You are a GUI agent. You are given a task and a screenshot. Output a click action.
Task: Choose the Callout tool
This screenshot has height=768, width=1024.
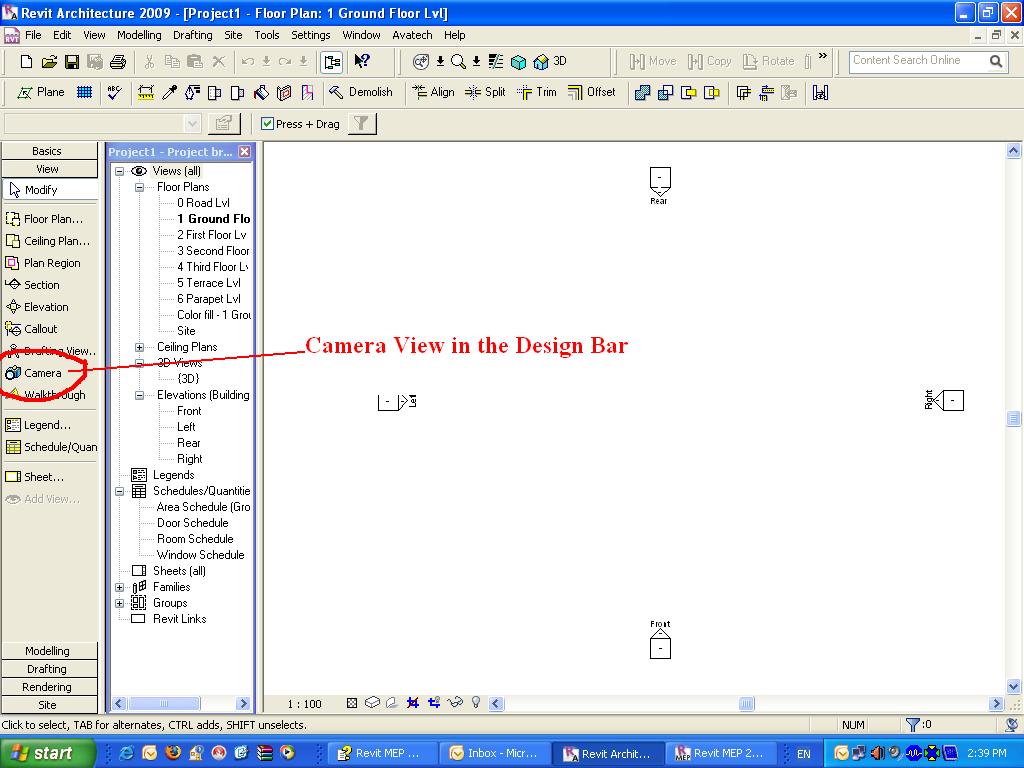(40, 329)
